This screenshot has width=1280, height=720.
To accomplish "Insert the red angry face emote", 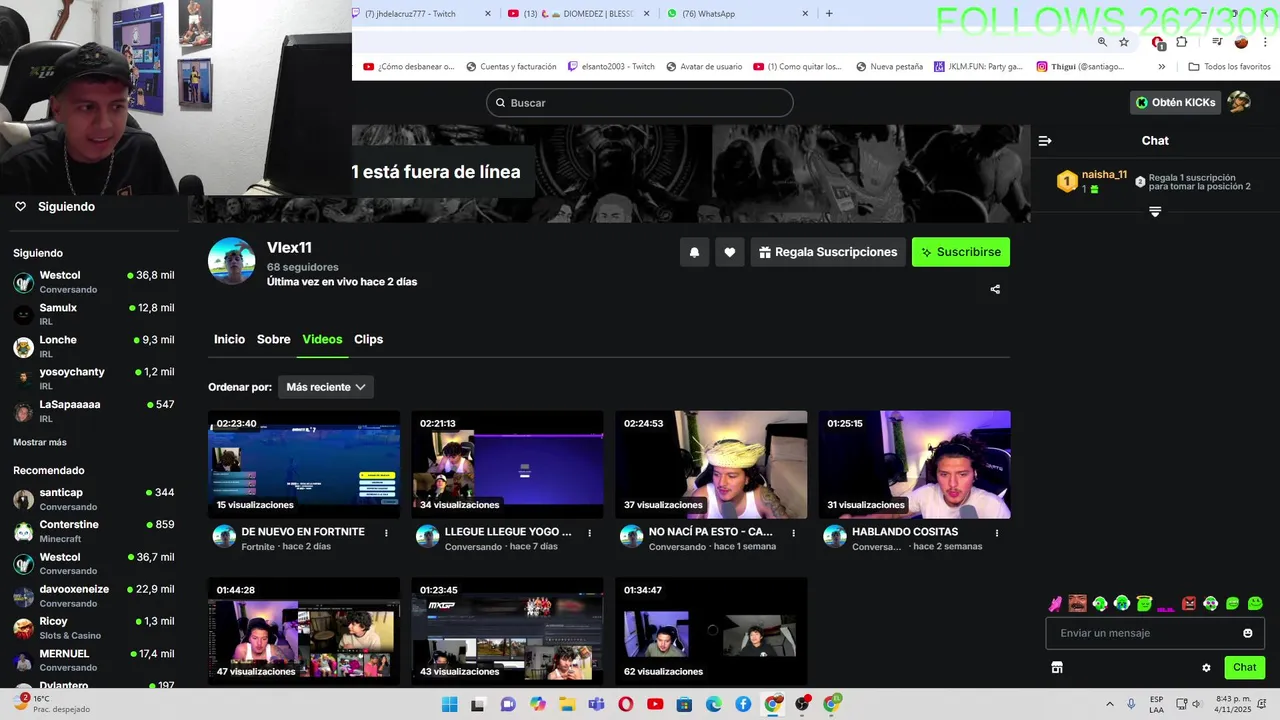I will coord(1189,604).
